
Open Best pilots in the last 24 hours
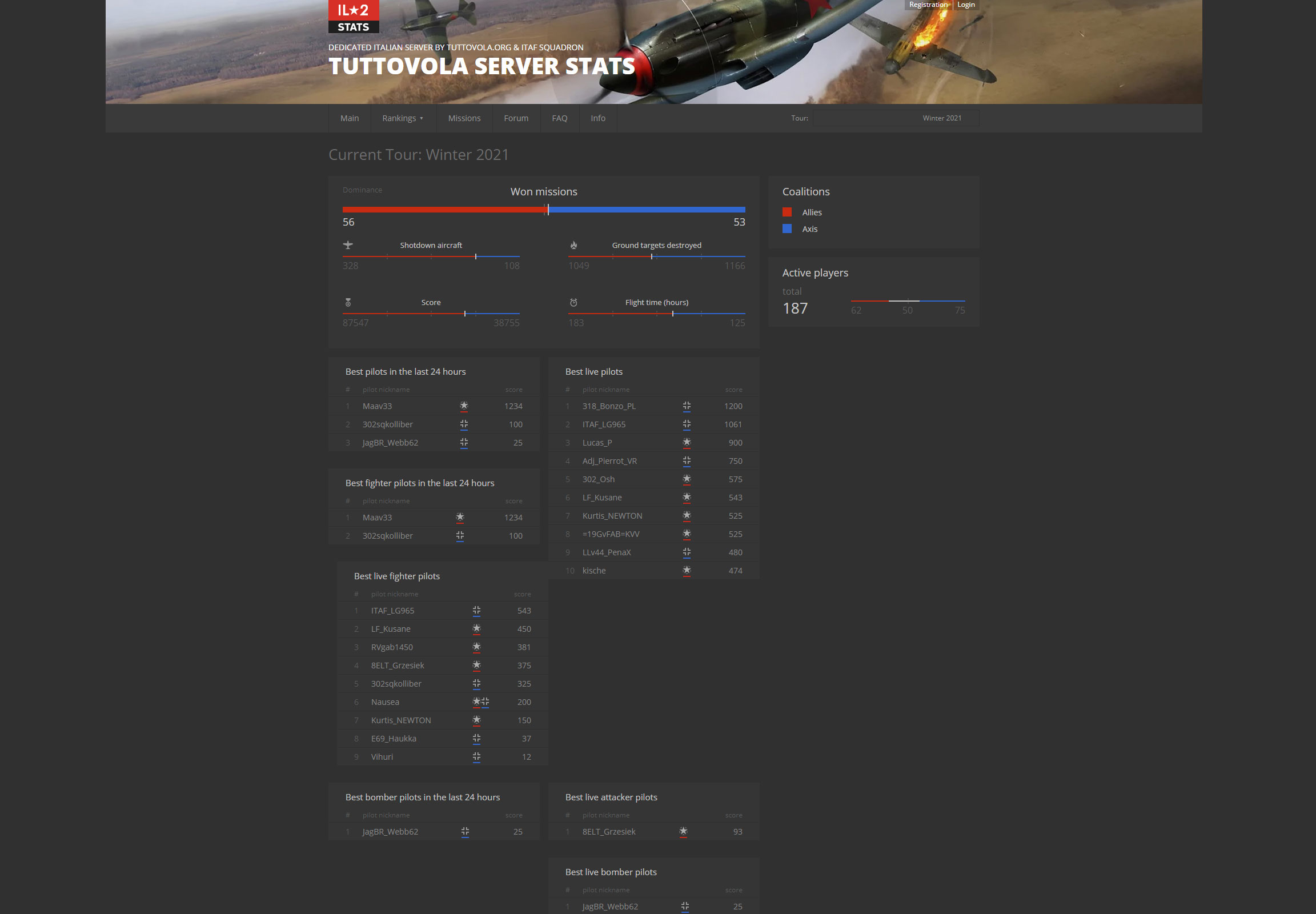pyautogui.click(x=406, y=372)
